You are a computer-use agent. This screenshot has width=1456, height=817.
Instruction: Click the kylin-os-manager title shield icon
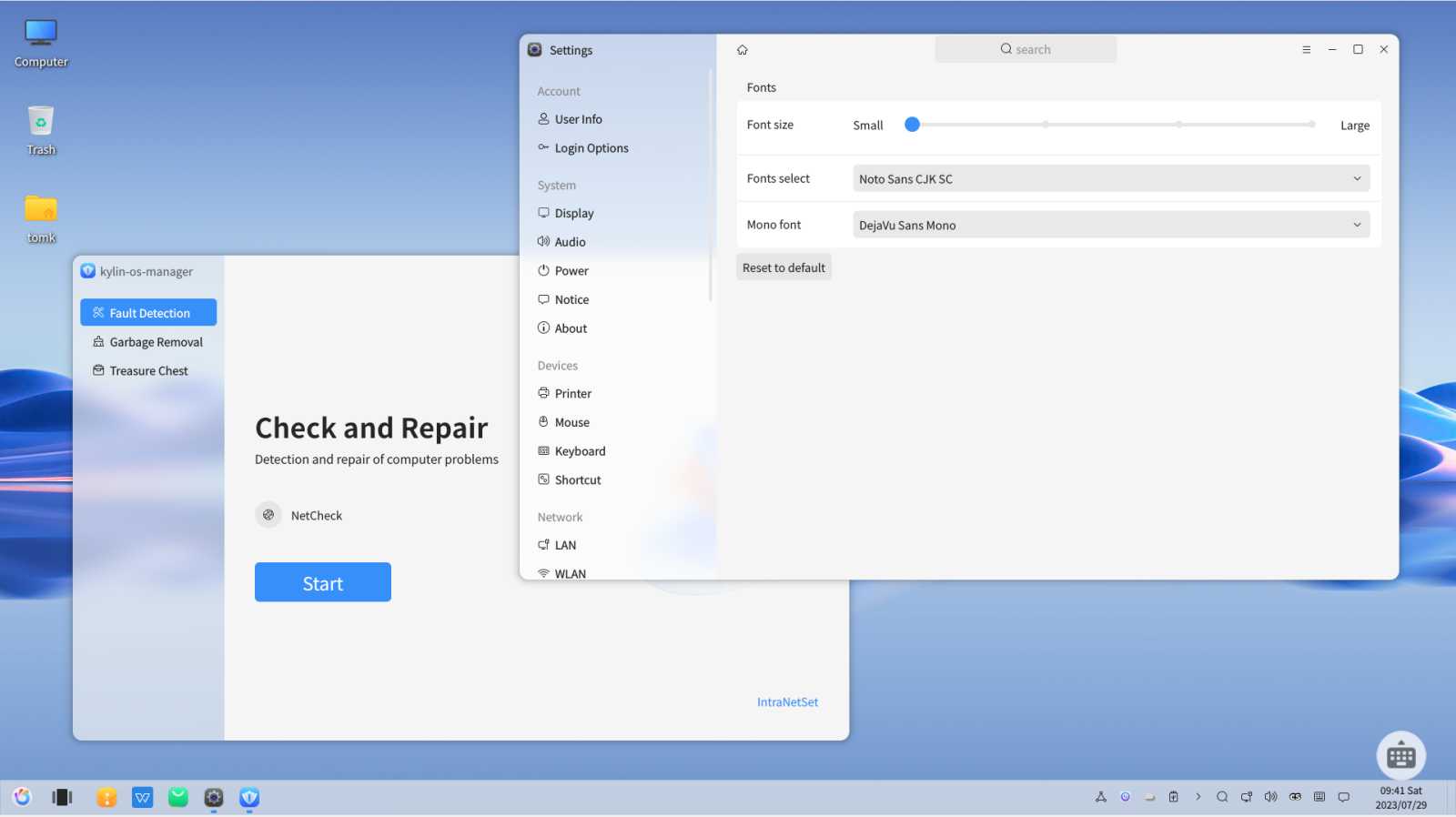pos(88,271)
